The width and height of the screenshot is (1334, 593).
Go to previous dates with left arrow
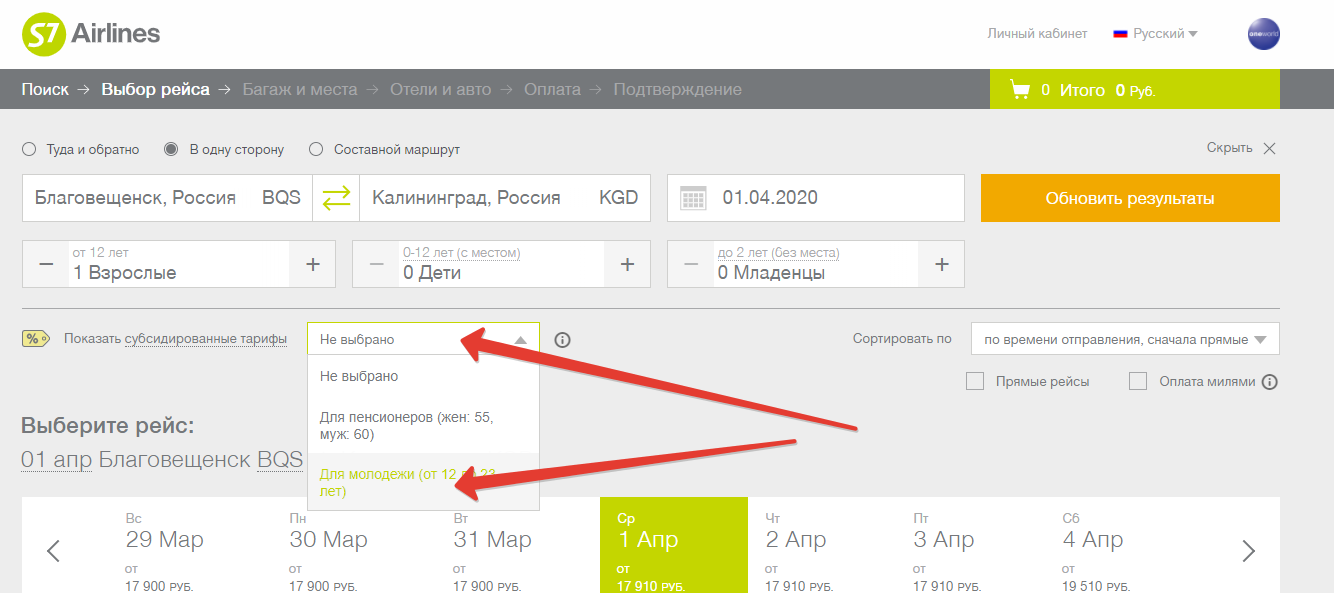point(54,550)
